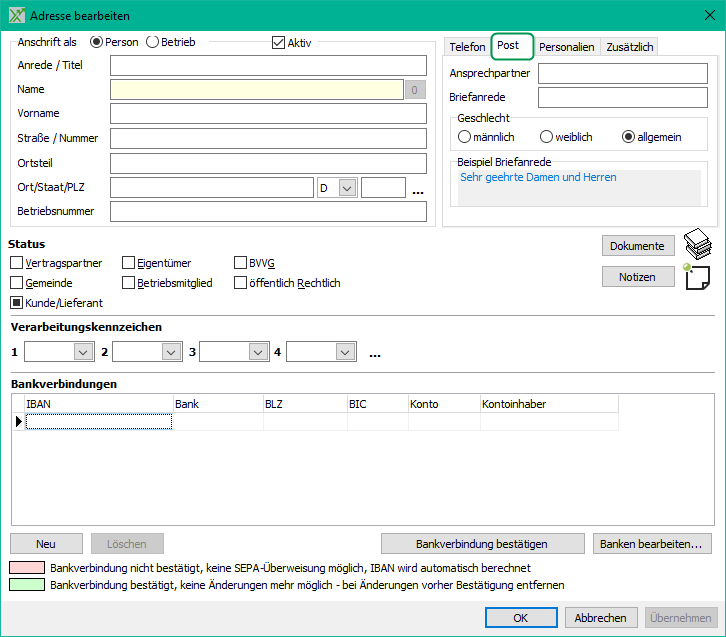Expand Verarbeitungskennzeichen dropdown 1
Viewport: 726px width, 637px height.
[x=82, y=352]
